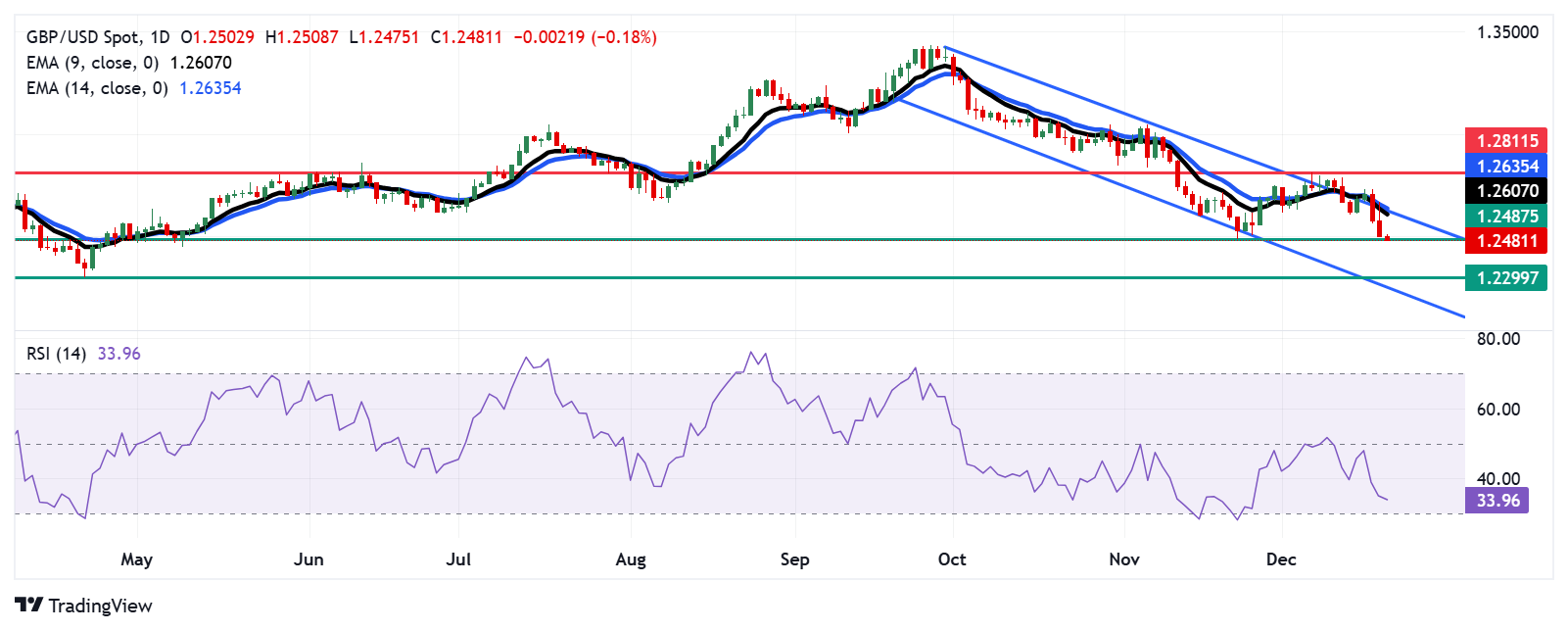Click the red 1.28115 price label
1568x631 pixels.
(x=1506, y=140)
